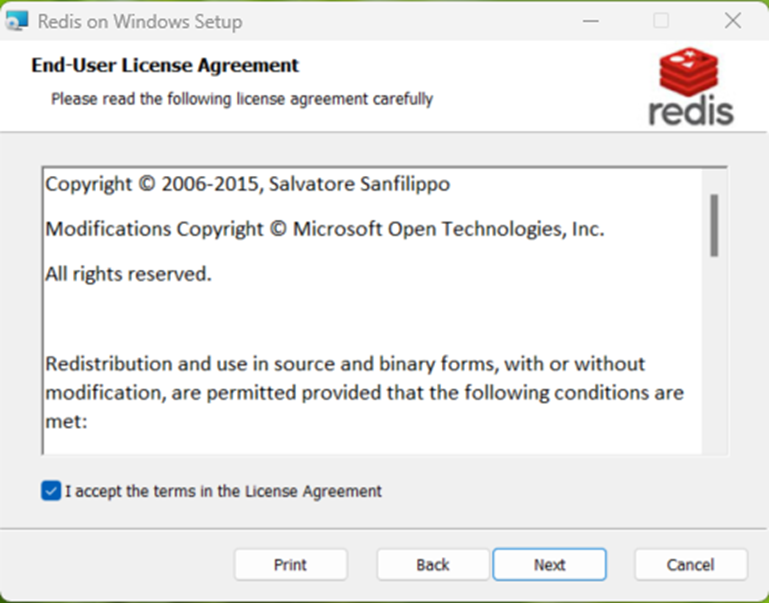Click the 'Redis on Windows Setup' title text
769x603 pixels.
click(x=140, y=22)
